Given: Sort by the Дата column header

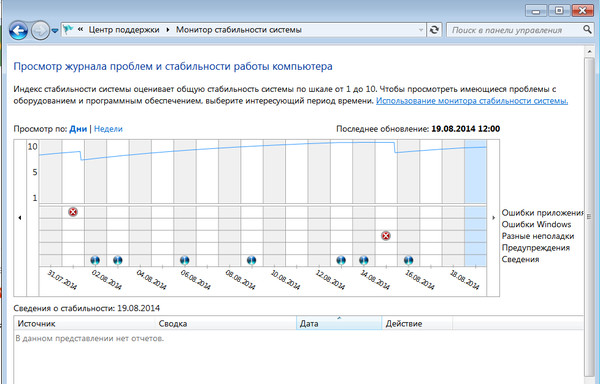Looking at the screenshot, I should point(339,324).
